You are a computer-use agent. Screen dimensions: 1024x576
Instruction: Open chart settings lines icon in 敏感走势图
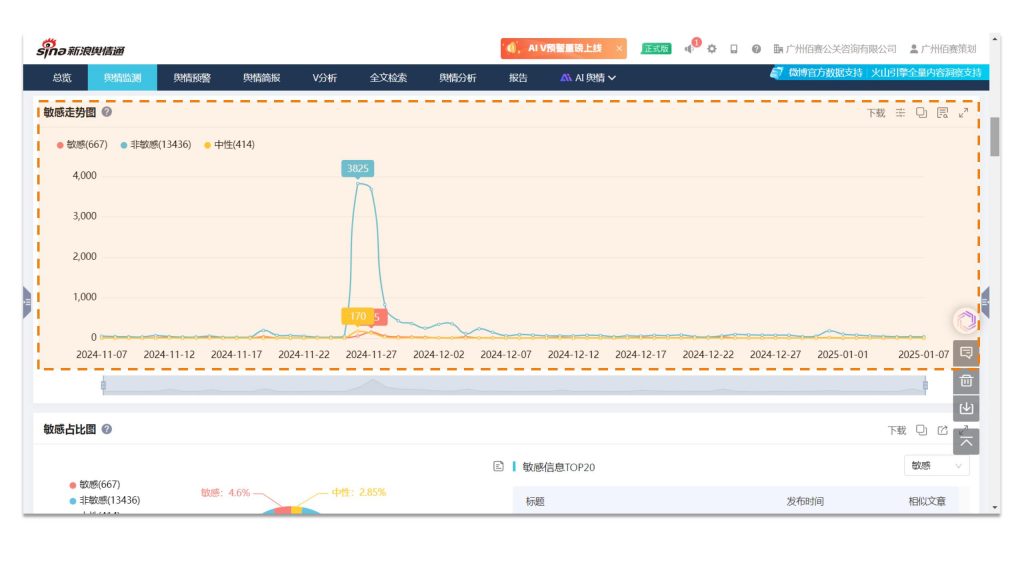coord(900,113)
